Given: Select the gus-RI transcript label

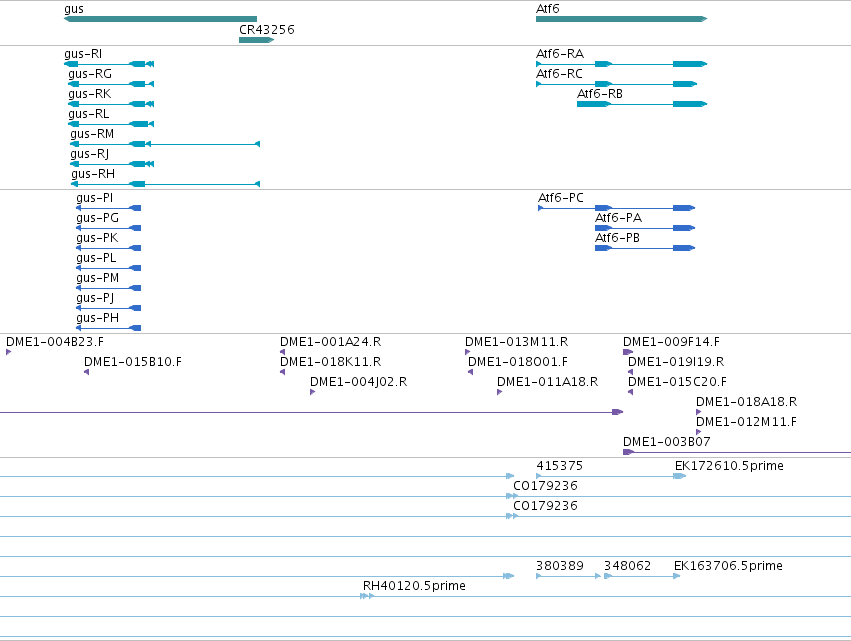Looking at the screenshot, I should pyautogui.click(x=83, y=54).
